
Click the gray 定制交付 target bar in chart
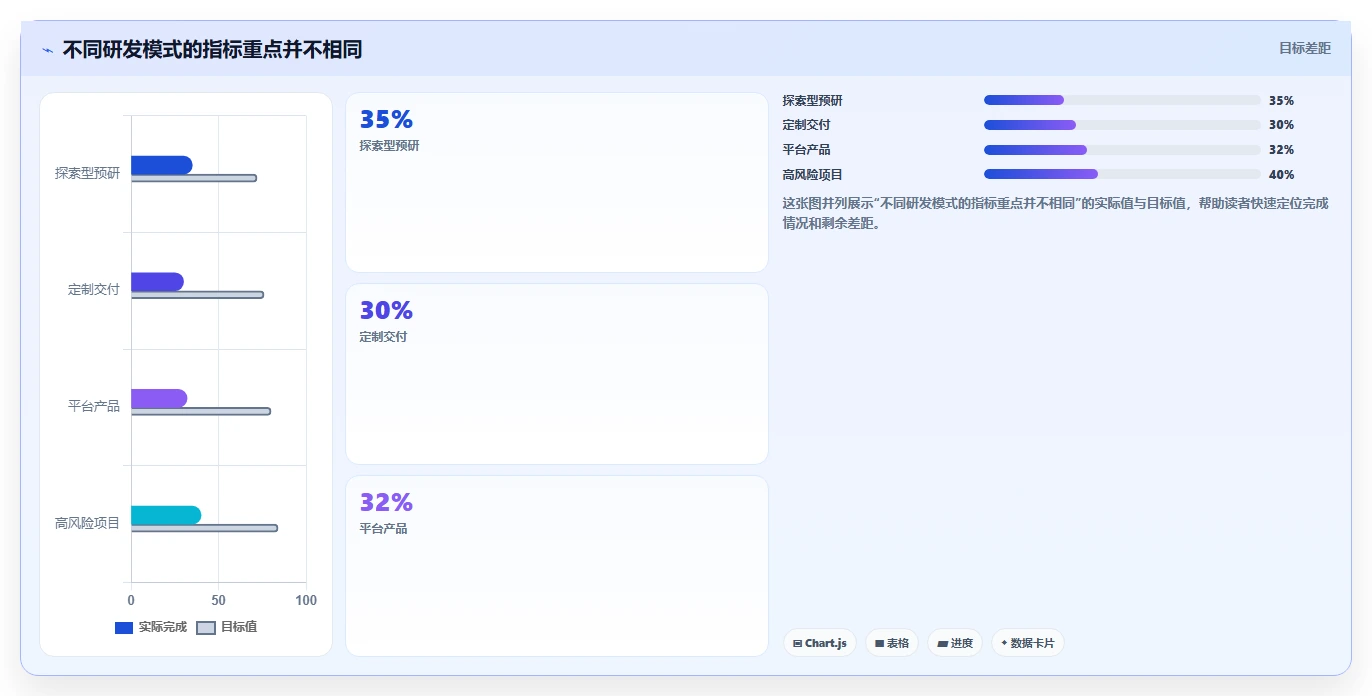click(x=197, y=295)
